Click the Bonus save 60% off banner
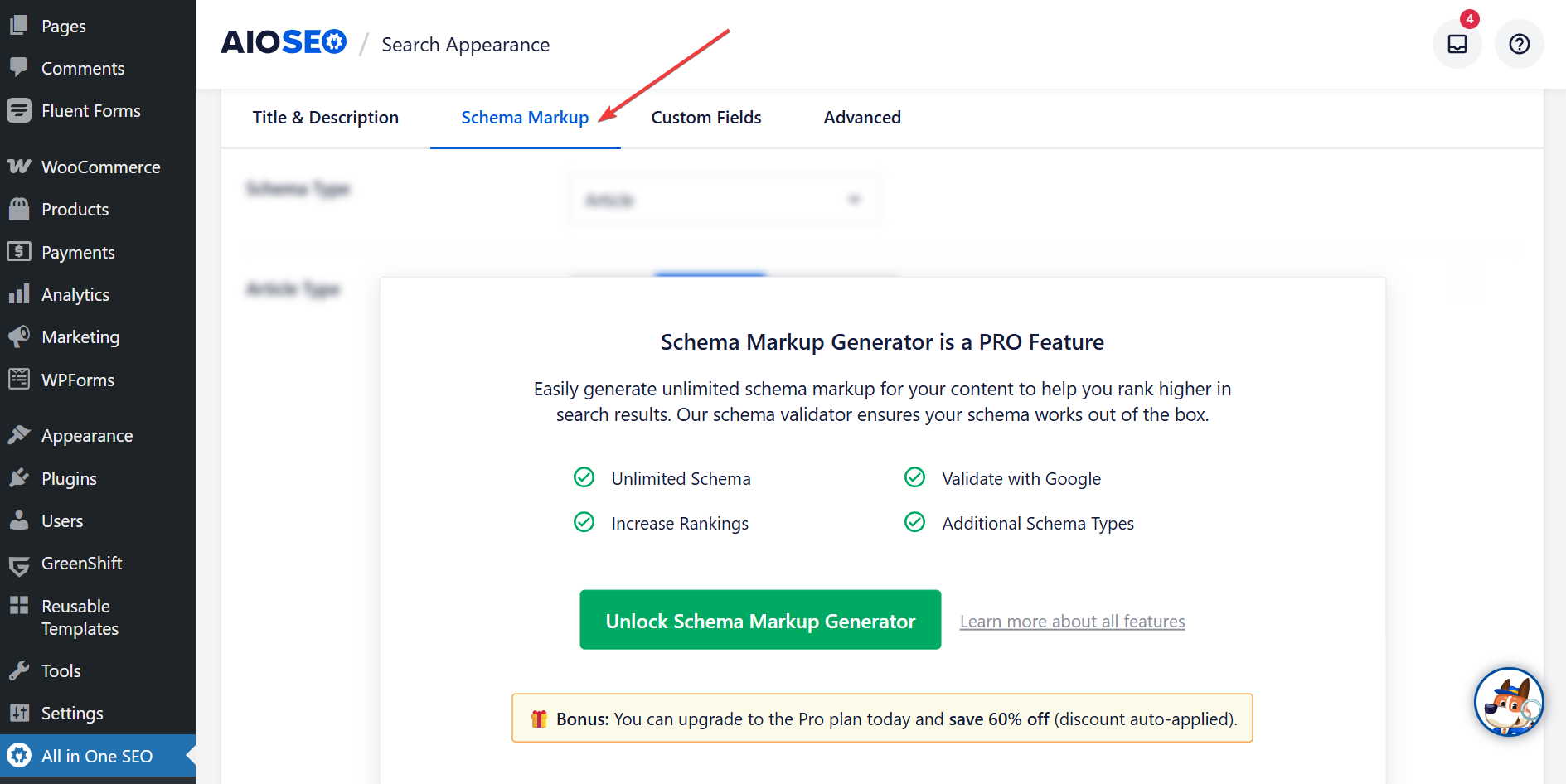The width and height of the screenshot is (1566, 784). 882,718
